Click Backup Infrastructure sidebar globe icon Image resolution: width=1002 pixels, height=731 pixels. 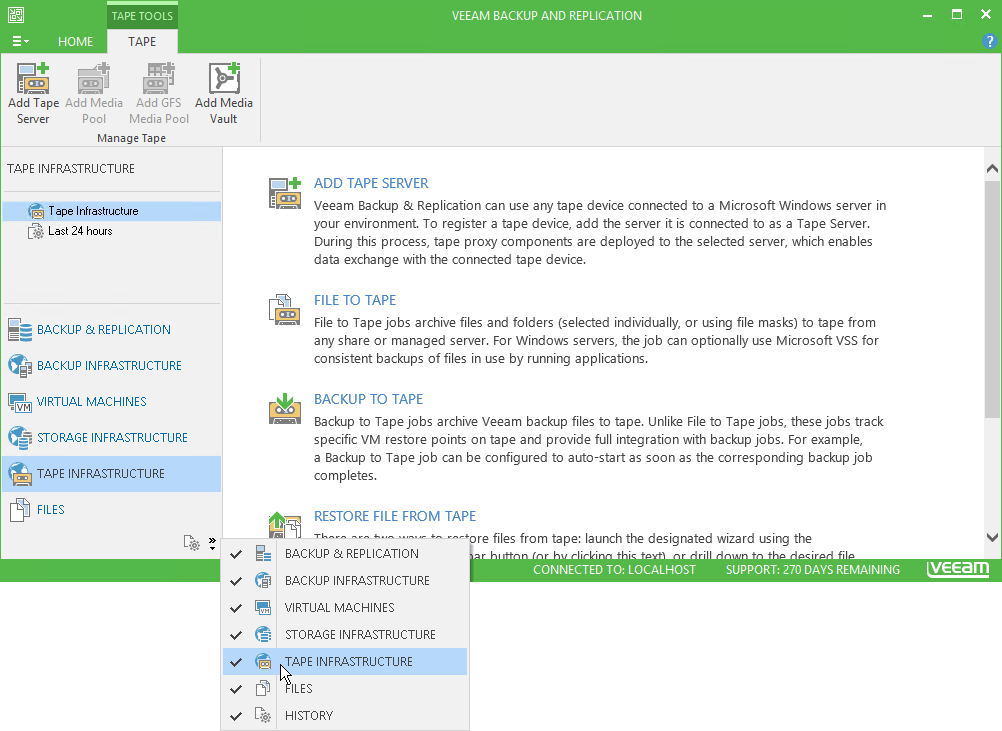[x=20, y=366]
